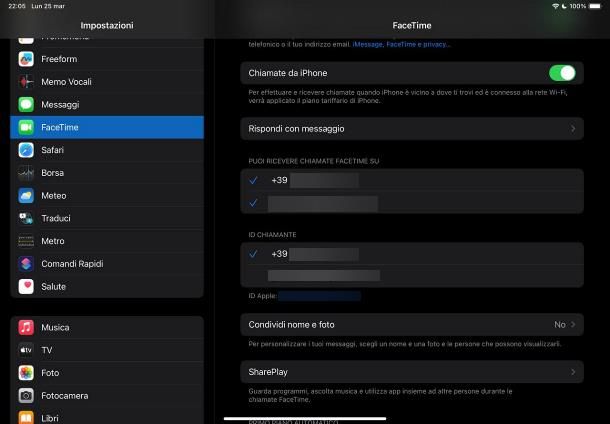Select redacted email as caller ID

(x=412, y=276)
